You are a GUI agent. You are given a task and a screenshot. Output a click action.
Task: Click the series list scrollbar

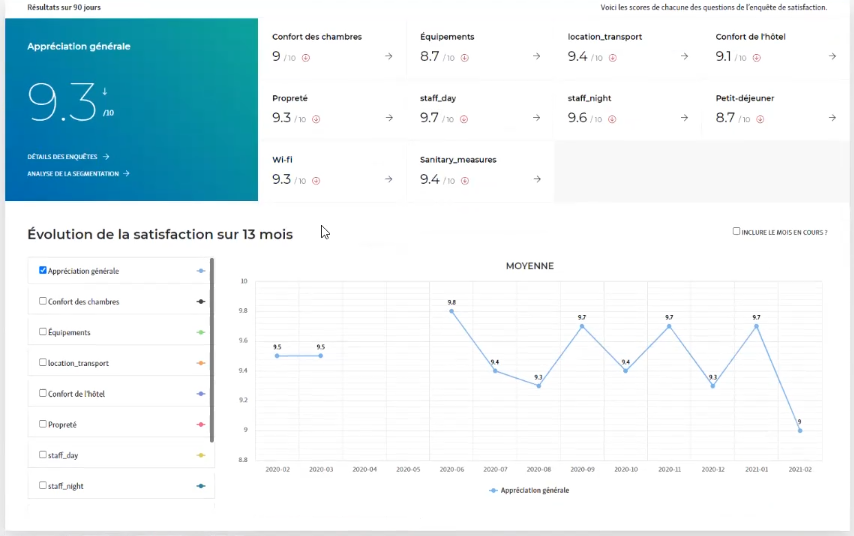point(211,350)
